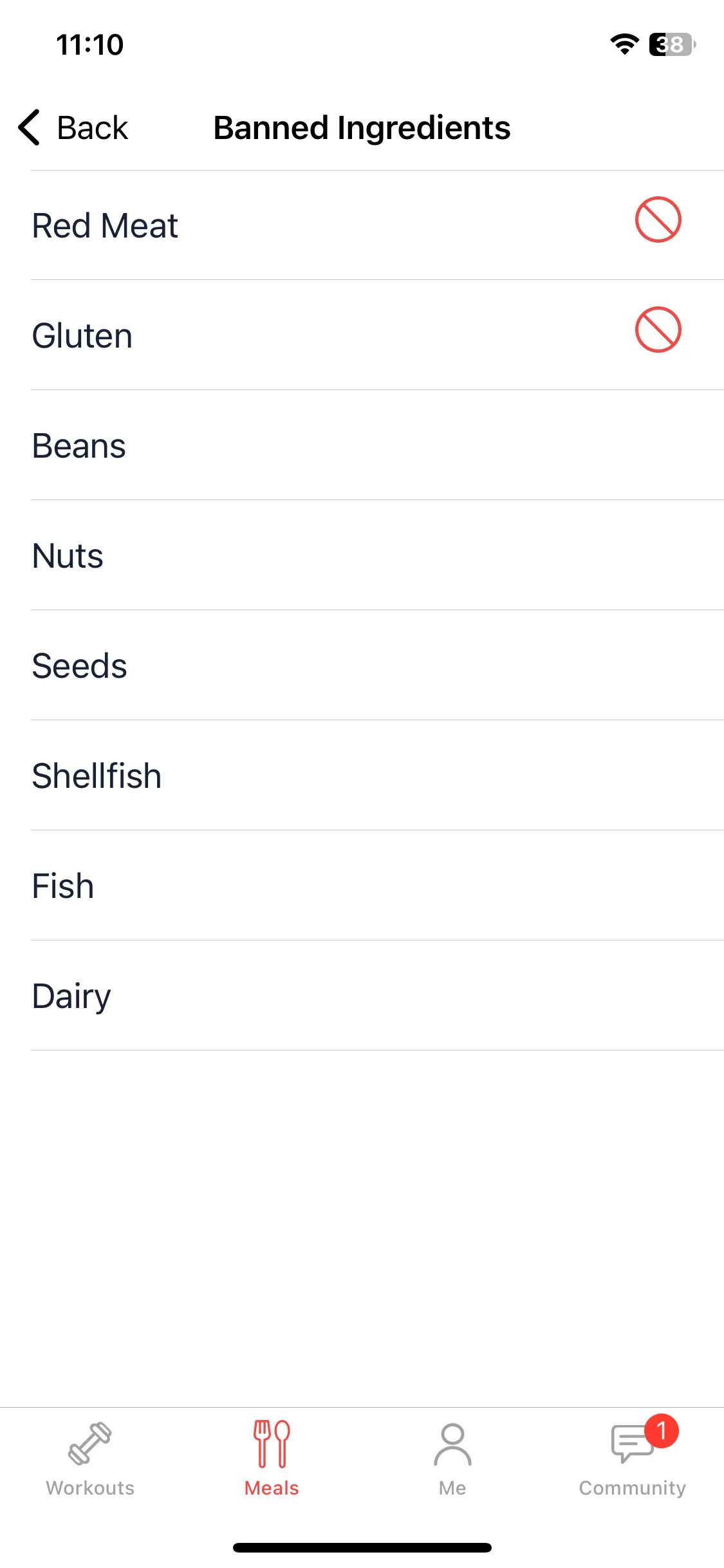
Task: Select the Meals fork and spoon icon
Action: tap(272, 1444)
